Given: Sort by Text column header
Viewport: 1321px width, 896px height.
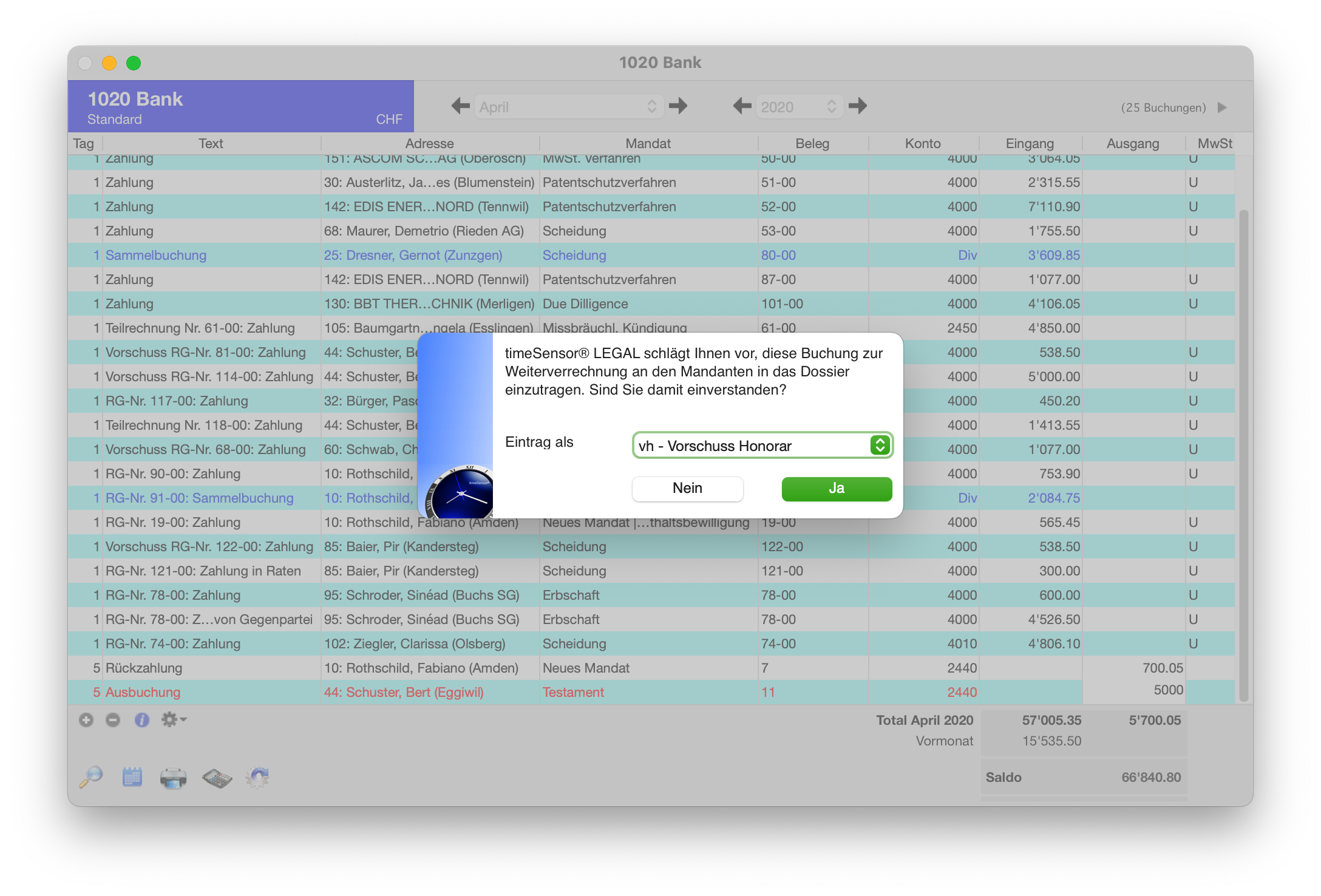Looking at the screenshot, I should (x=211, y=143).
